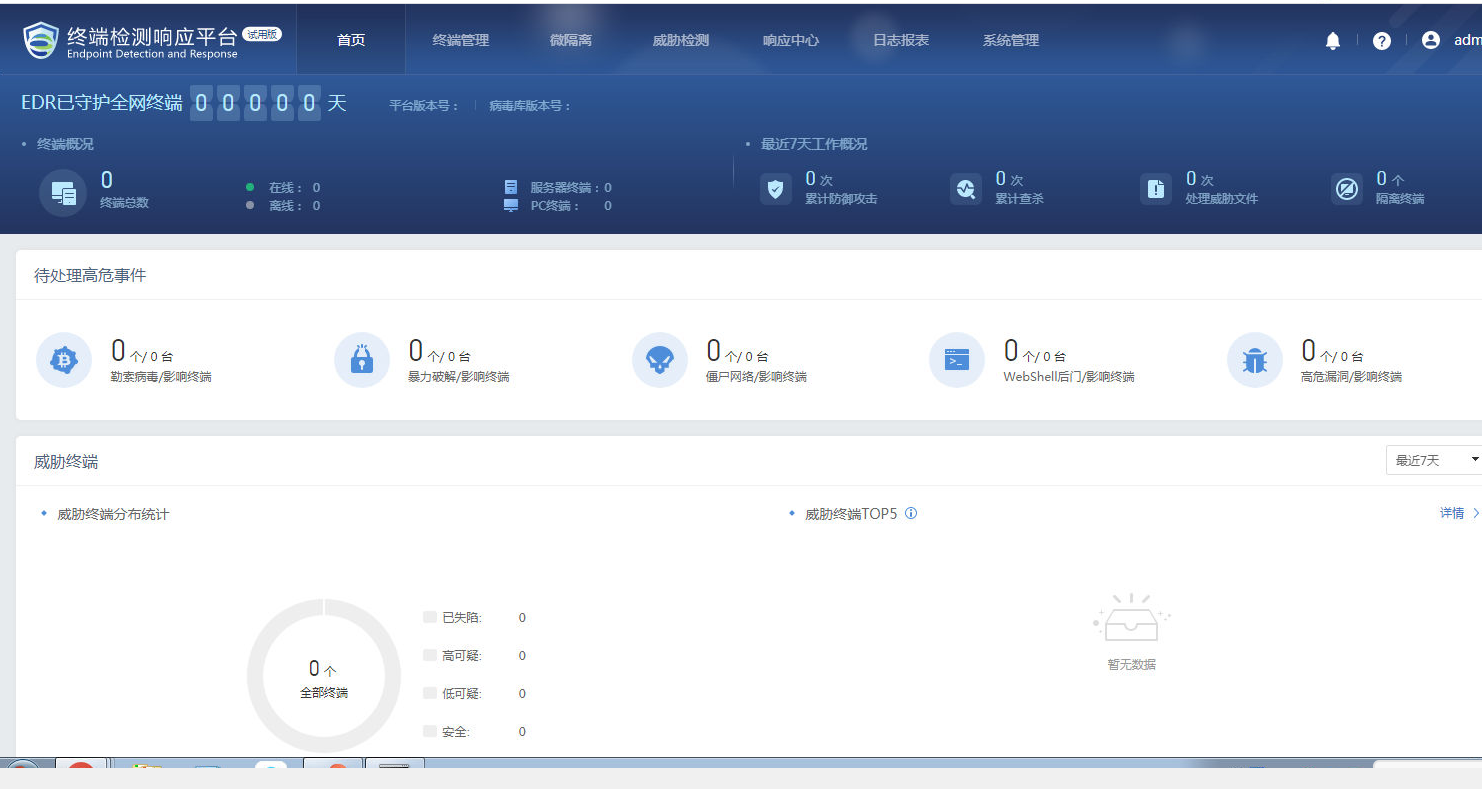The height and width of the screenshot is (789, 1482).
Task: Click the 勒索病毒 ransomware bitcoin icon
Action: click(x=63, y=360)
